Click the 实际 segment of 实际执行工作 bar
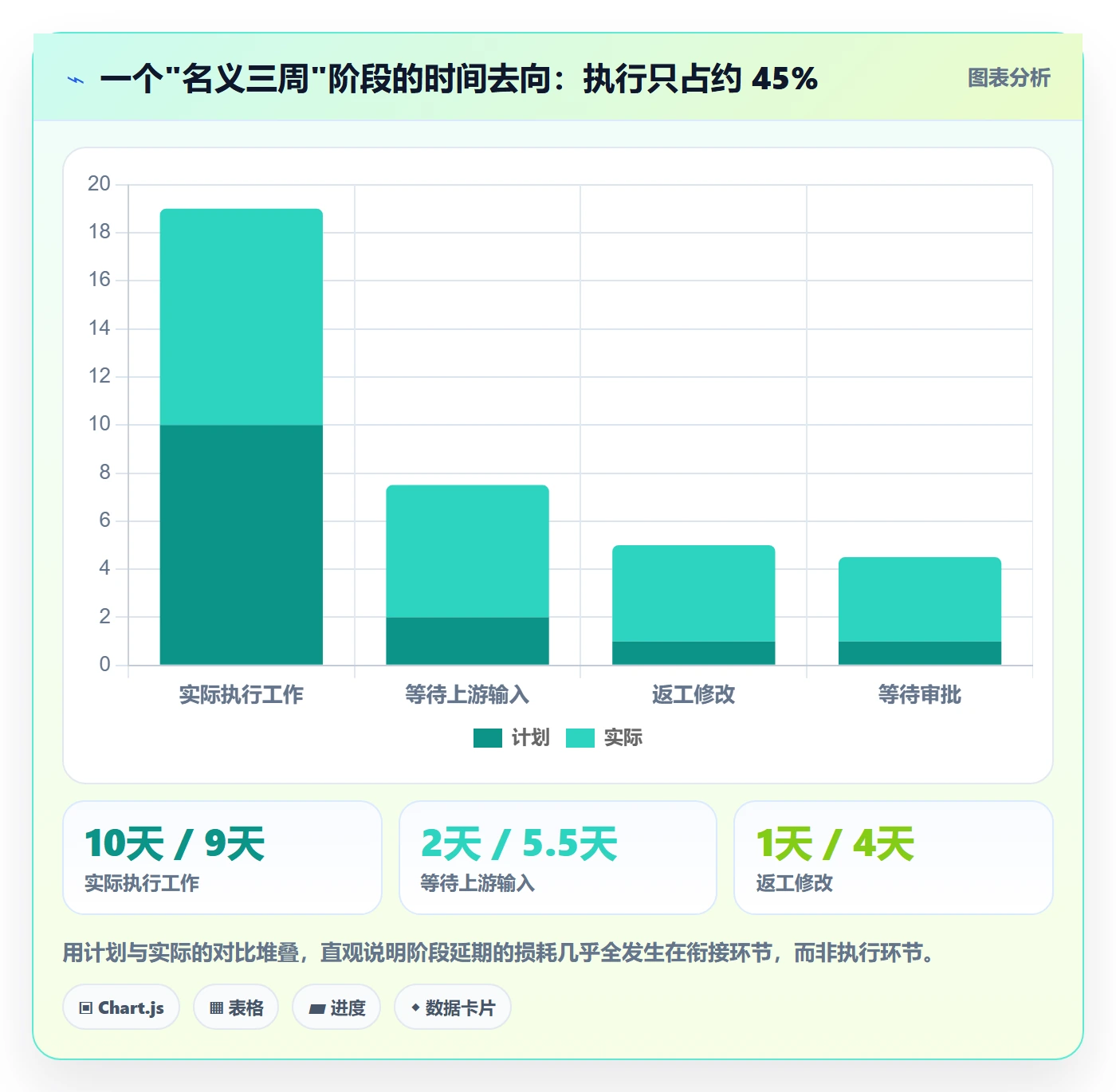The height and width of the screenshot is (1092, 1116). (242, 317)
